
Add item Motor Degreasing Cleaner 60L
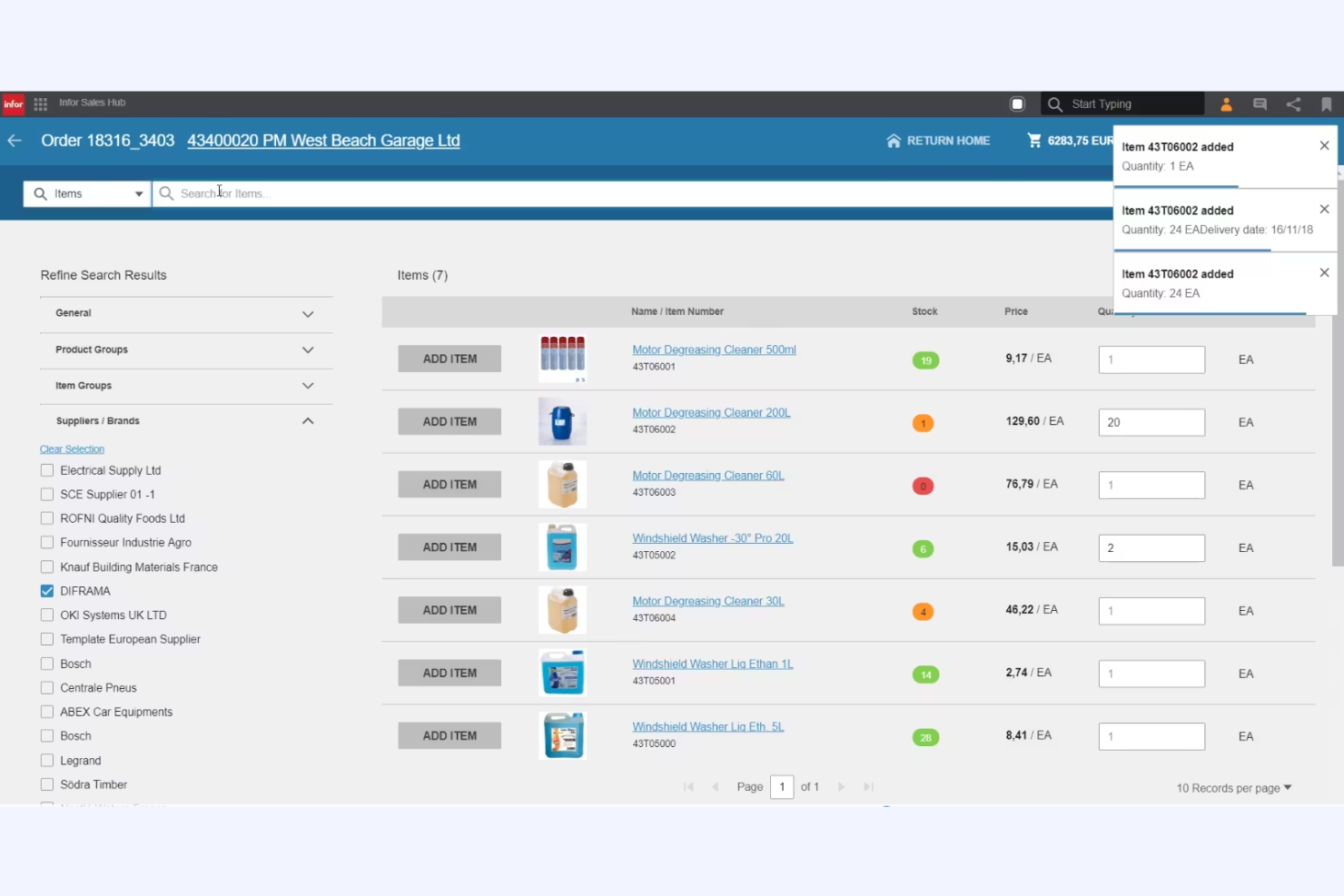450,485
